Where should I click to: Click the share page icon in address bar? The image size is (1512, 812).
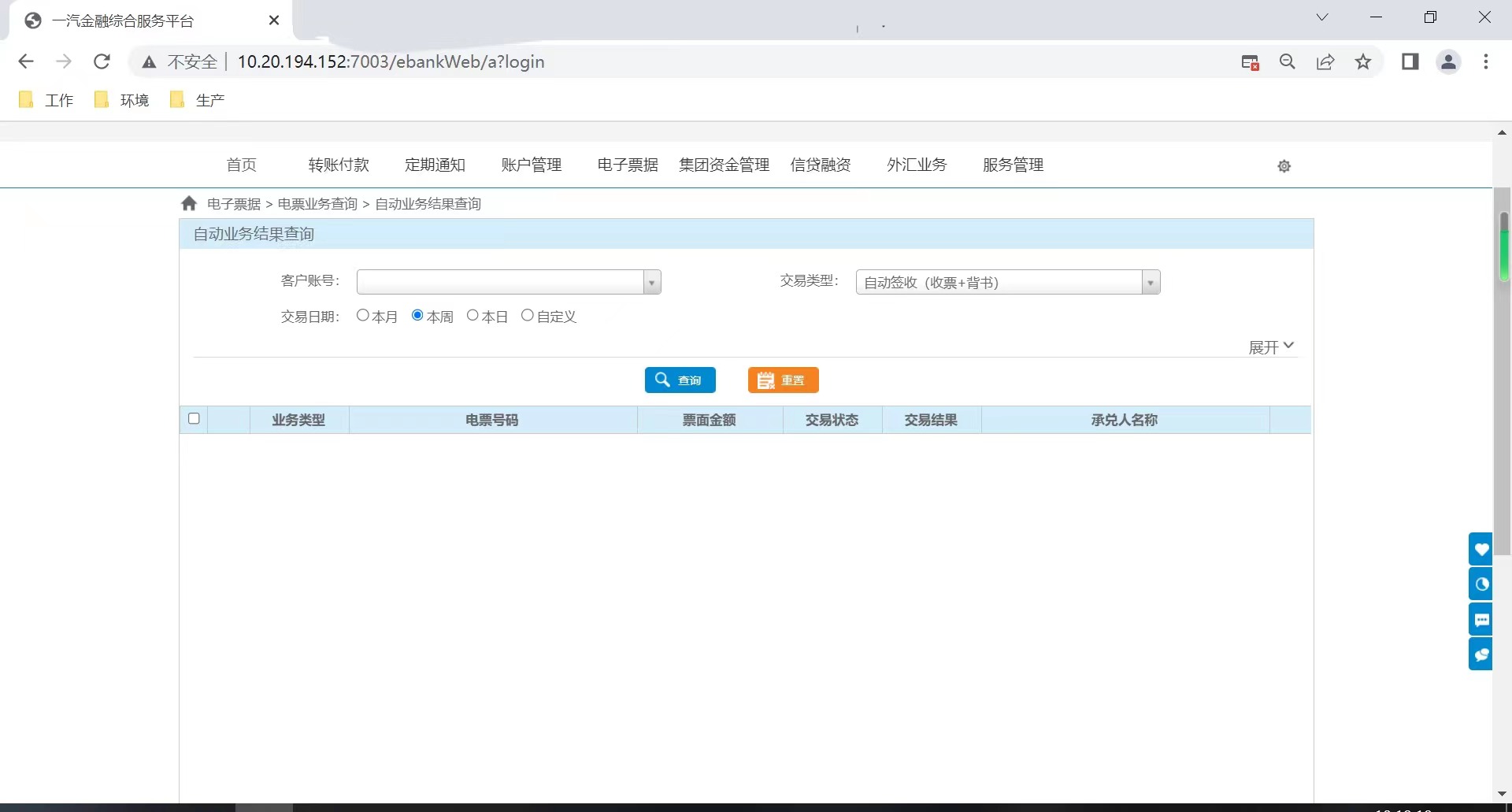(x=1325, y=61)
